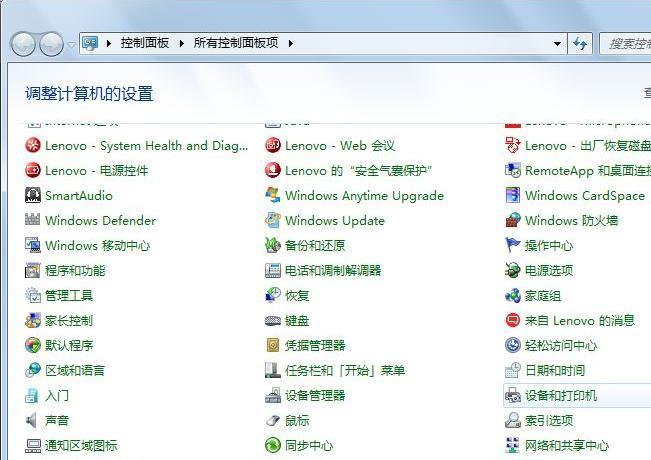
Task: Open 索引选项 icon
Action: (x=513, y=421)
